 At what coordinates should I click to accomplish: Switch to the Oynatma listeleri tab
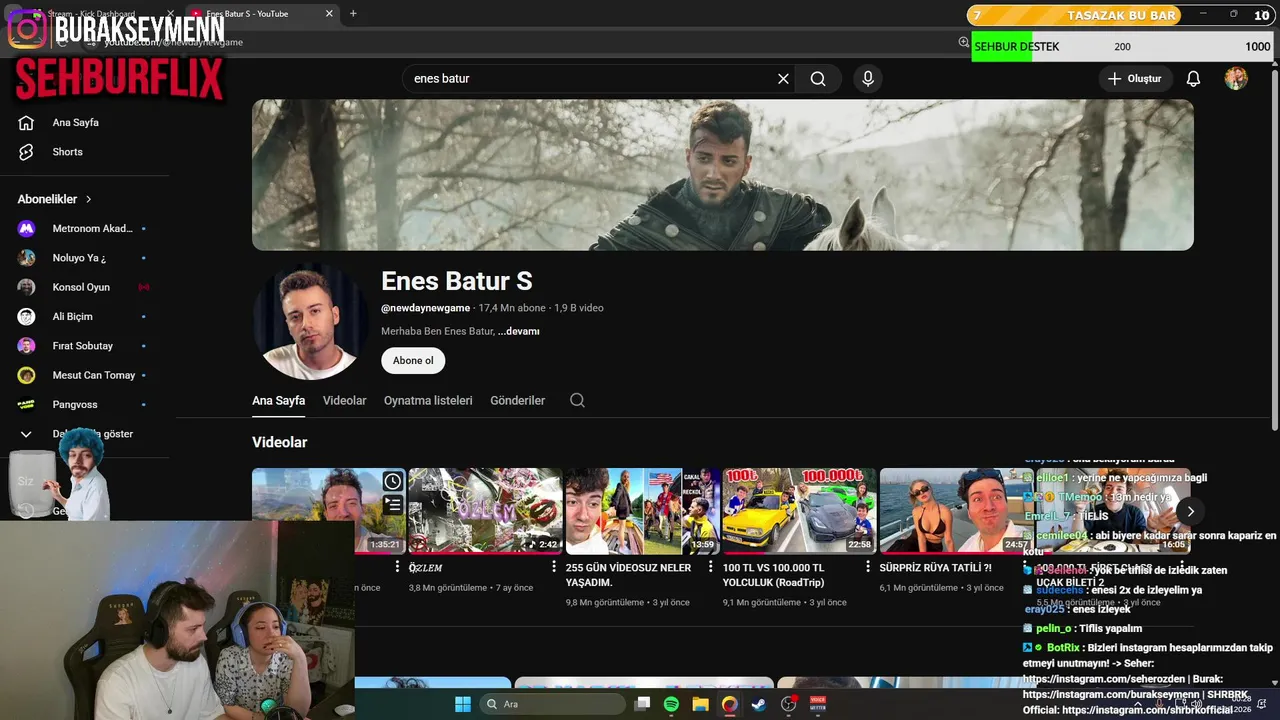coord(428,400)
